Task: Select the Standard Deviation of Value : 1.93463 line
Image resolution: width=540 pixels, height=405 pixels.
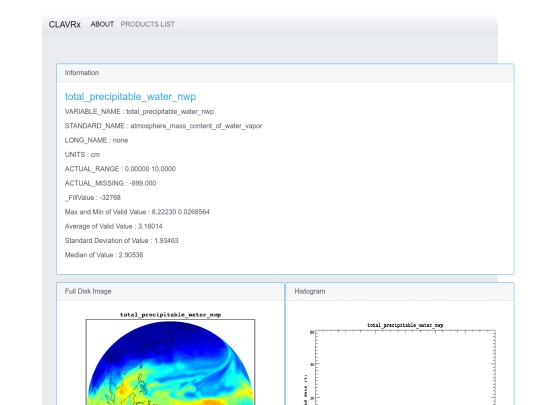Action: click(x=122, y=241)
